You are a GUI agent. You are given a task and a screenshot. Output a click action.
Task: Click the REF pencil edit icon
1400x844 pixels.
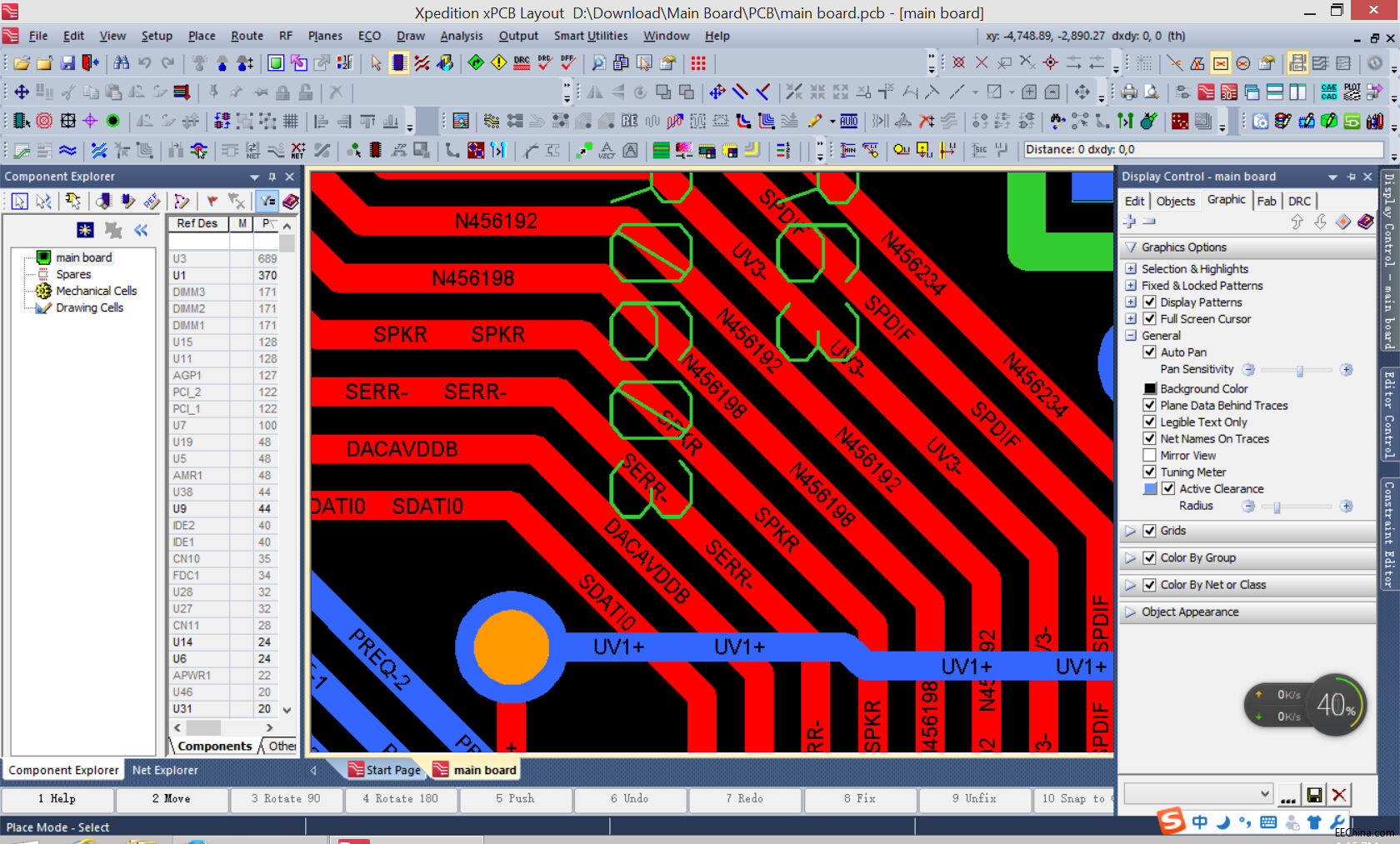pos(151,202)
